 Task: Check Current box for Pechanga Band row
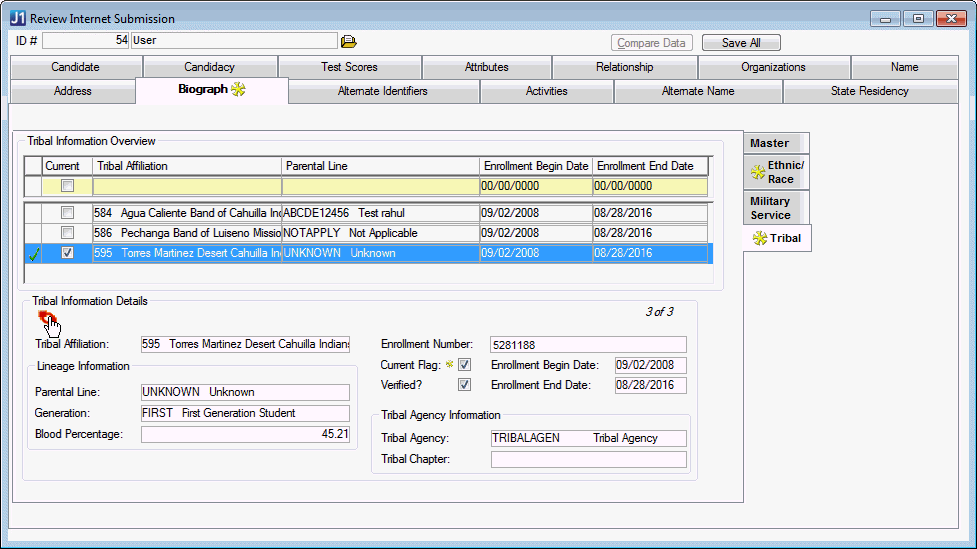[67, 233]
